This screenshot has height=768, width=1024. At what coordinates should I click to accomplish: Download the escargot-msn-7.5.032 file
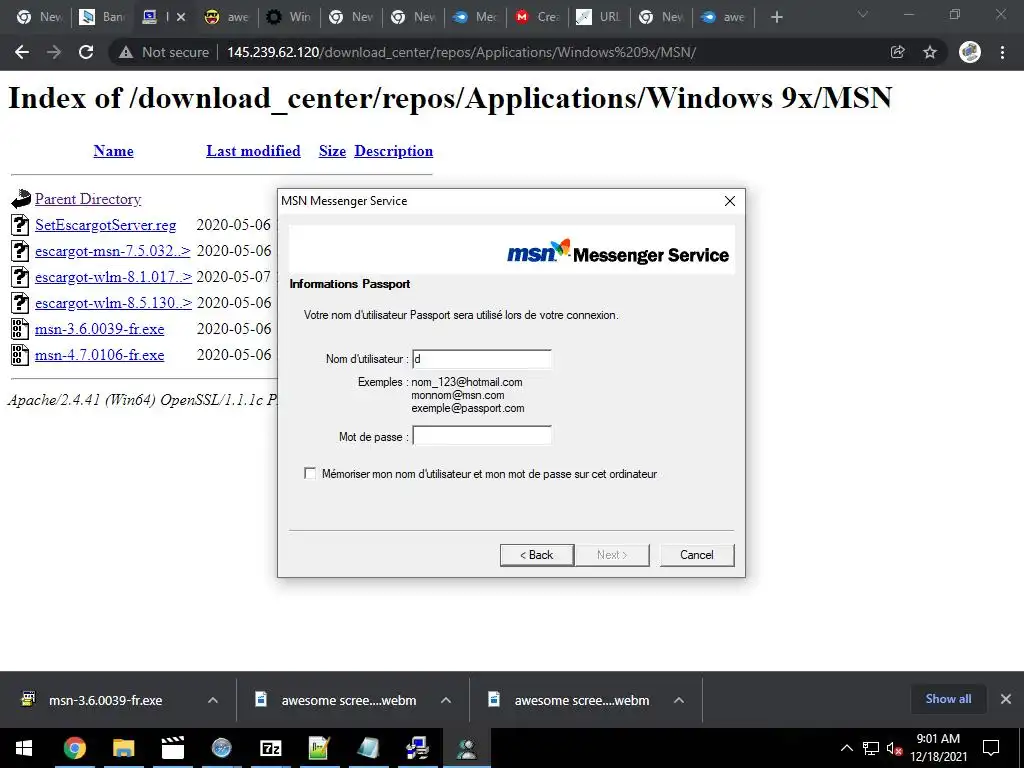click(112, 251)
